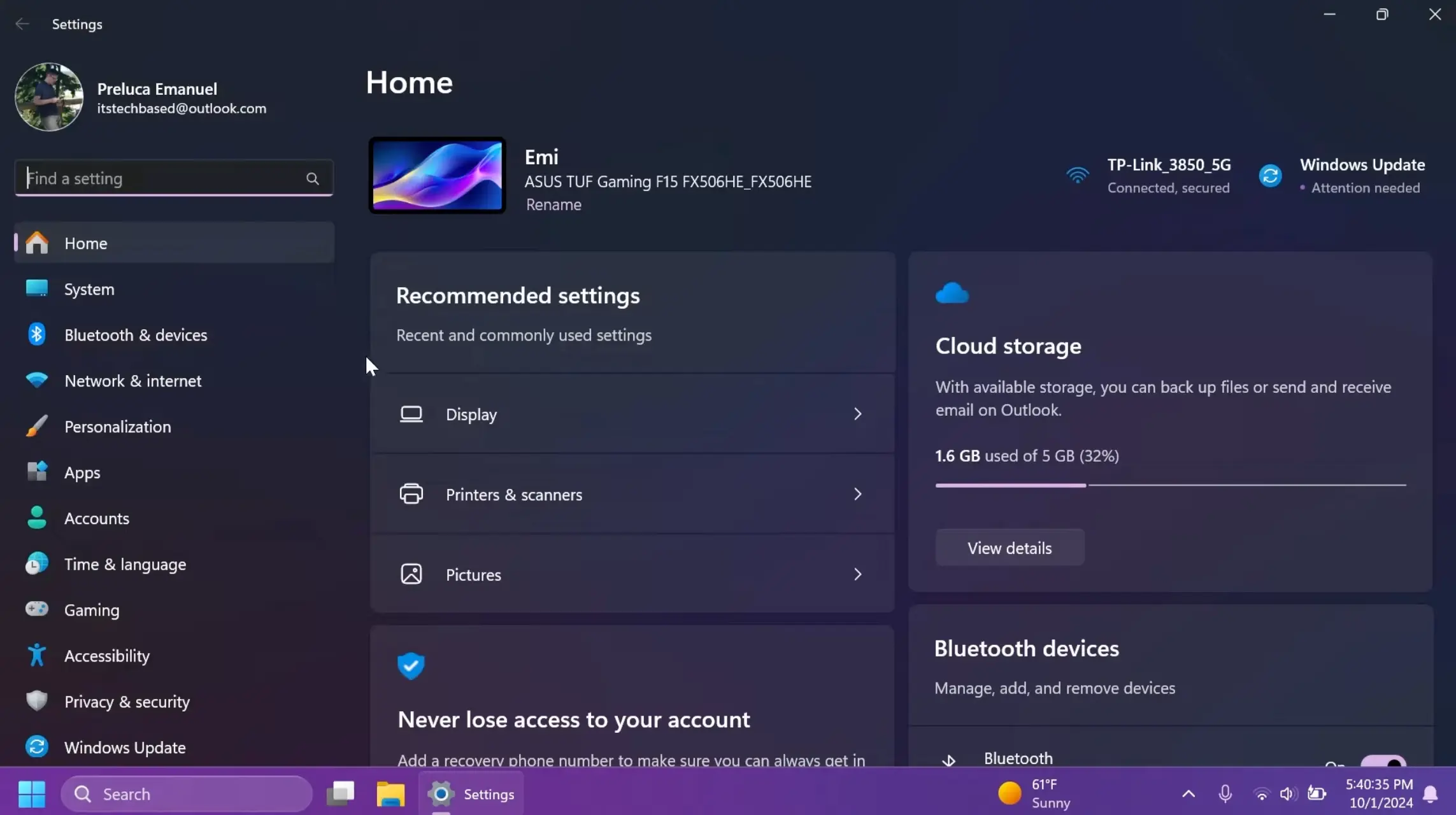The height and width of the screenshot is (815, 1456).
Task: Click the account protection shield checkmark icon
Action: point(411,666)
